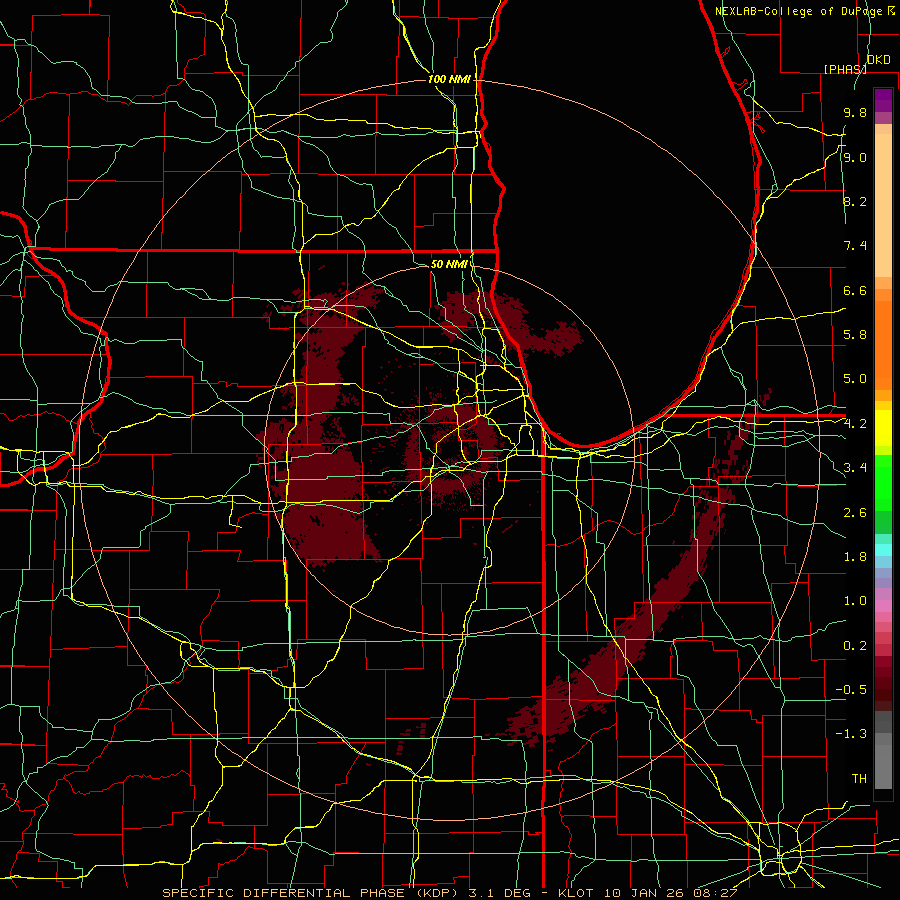Click the OKD label above the color scale
The image size is (900, 900).
pos(878,60)
